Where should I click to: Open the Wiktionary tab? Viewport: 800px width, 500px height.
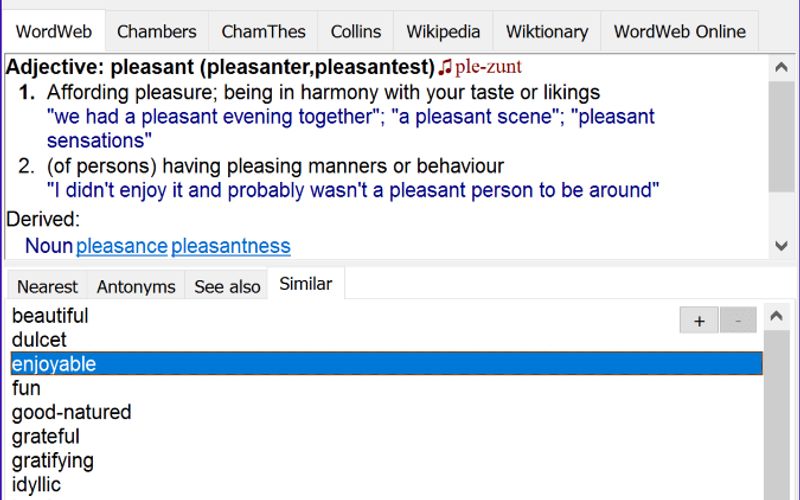[547, 31]
